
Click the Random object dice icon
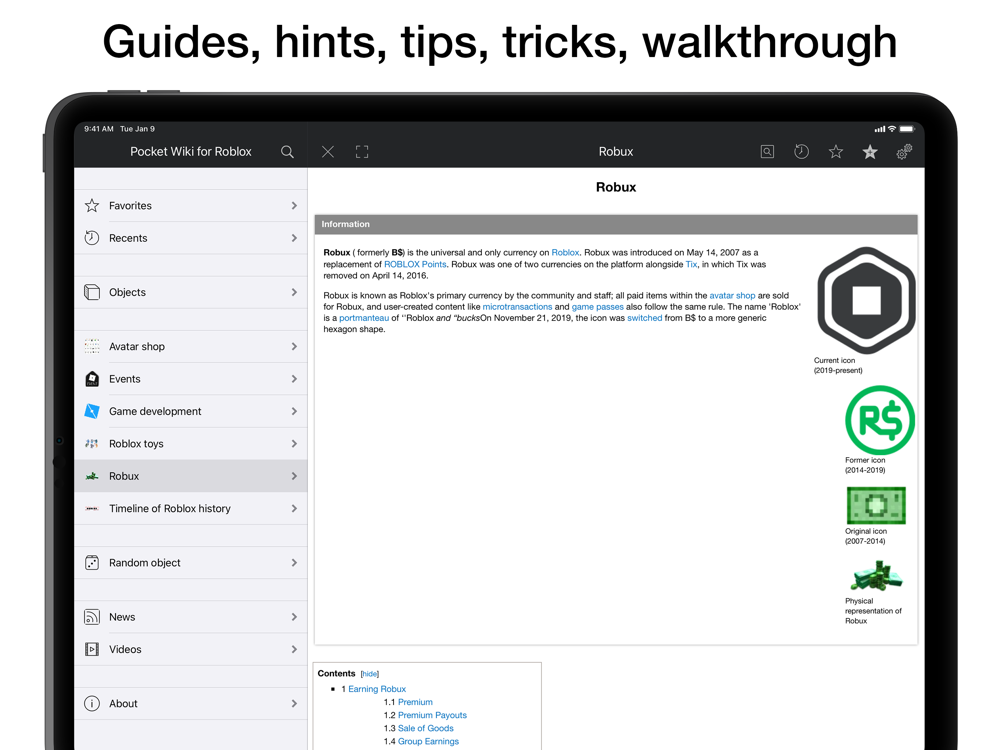(x=92, y=562)
